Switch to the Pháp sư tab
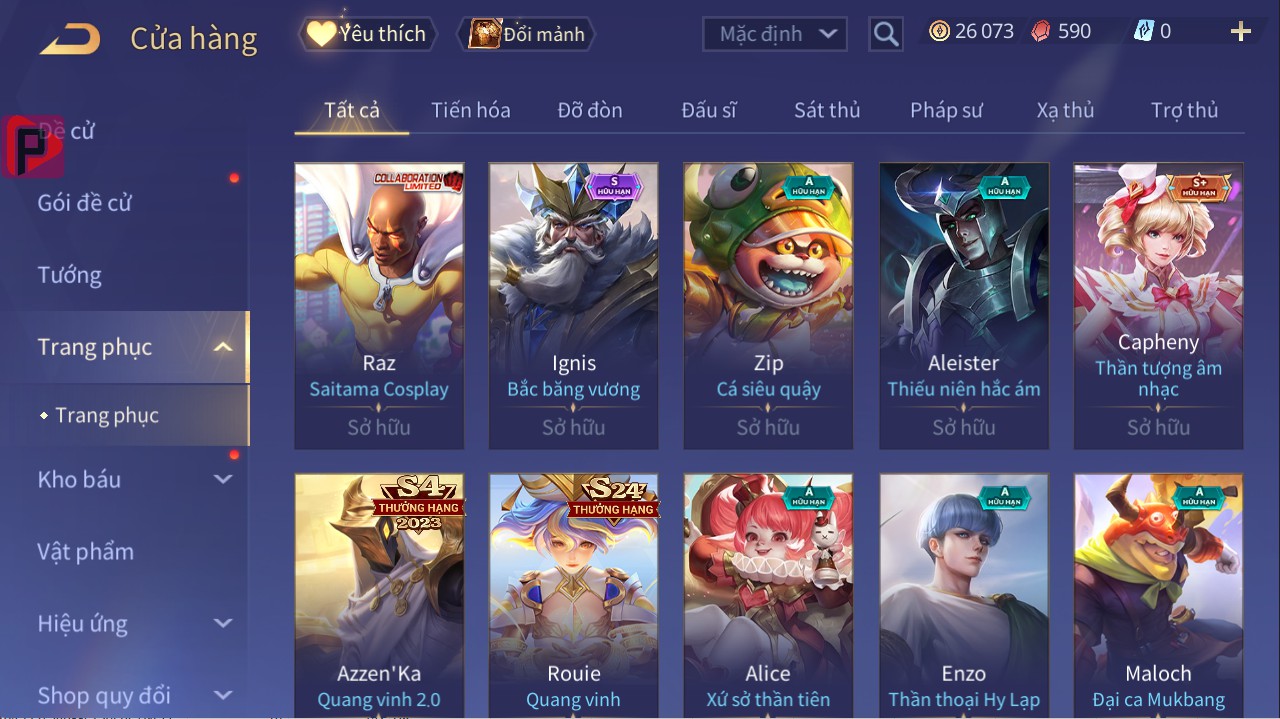Screen dimensions: 1280x719 coord(946,110)
